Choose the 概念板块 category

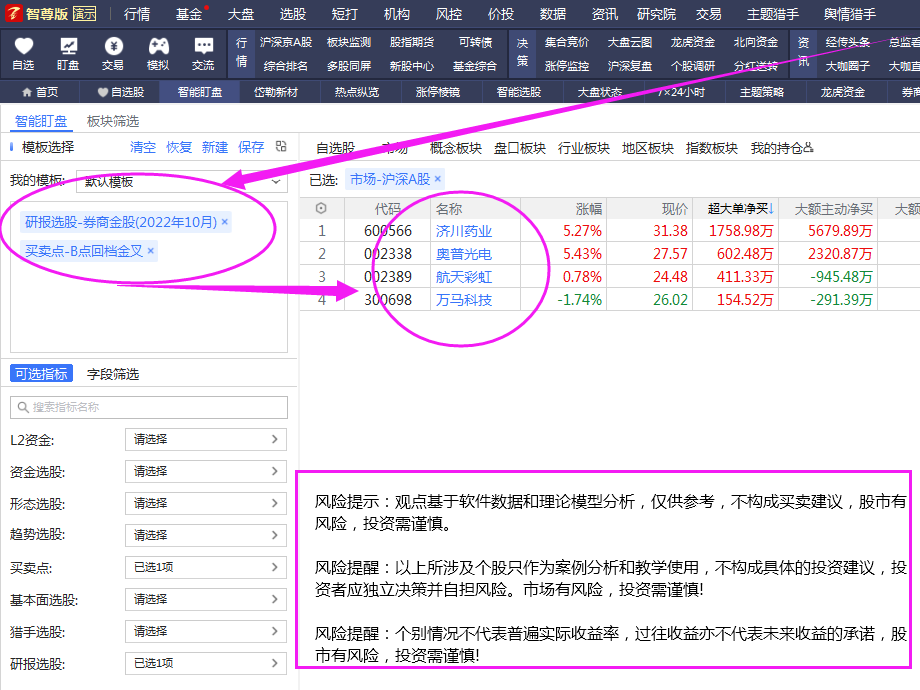tap(456, 148)
